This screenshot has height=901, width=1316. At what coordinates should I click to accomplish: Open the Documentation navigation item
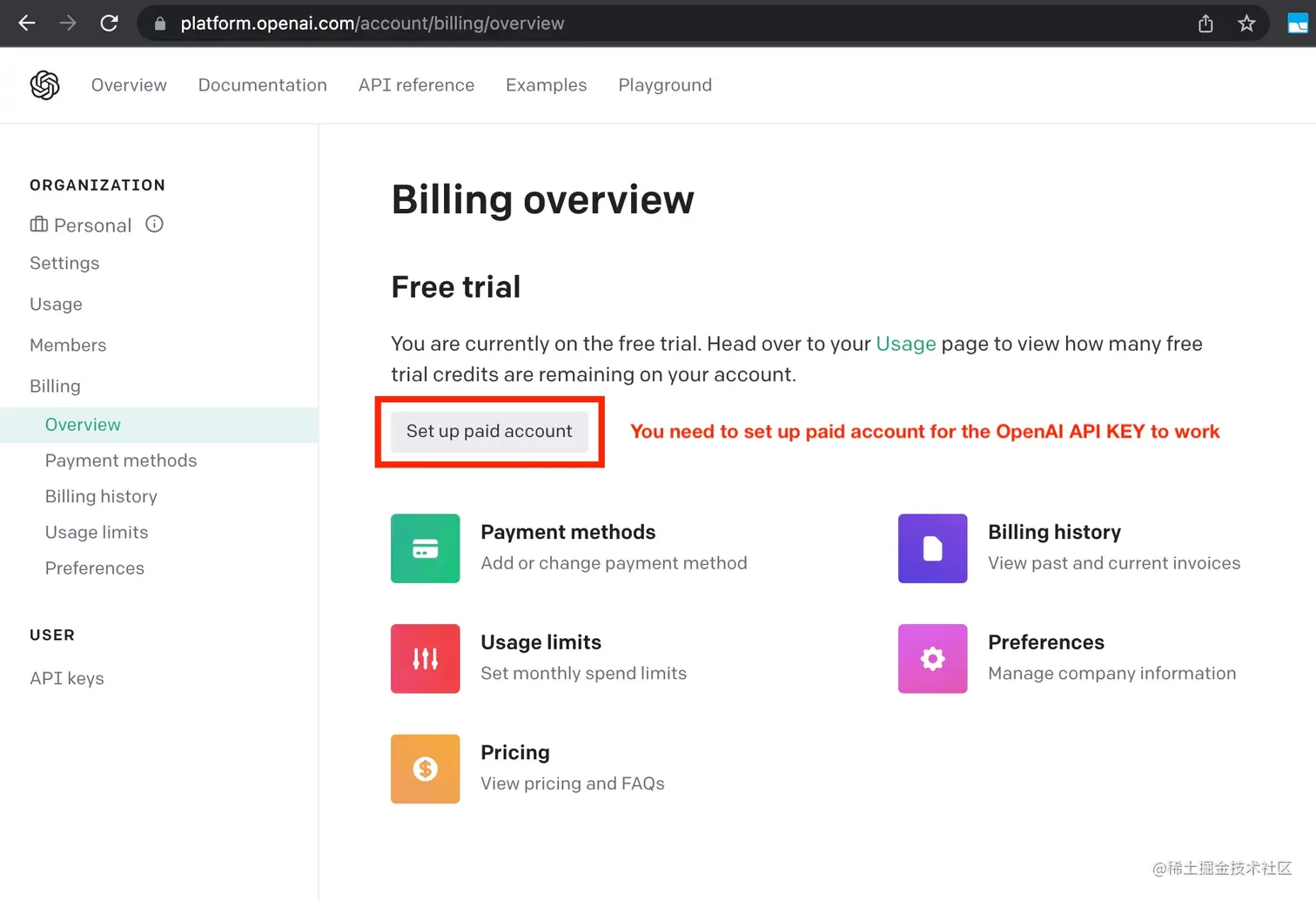pyautogui.click(x=263, y=85)
